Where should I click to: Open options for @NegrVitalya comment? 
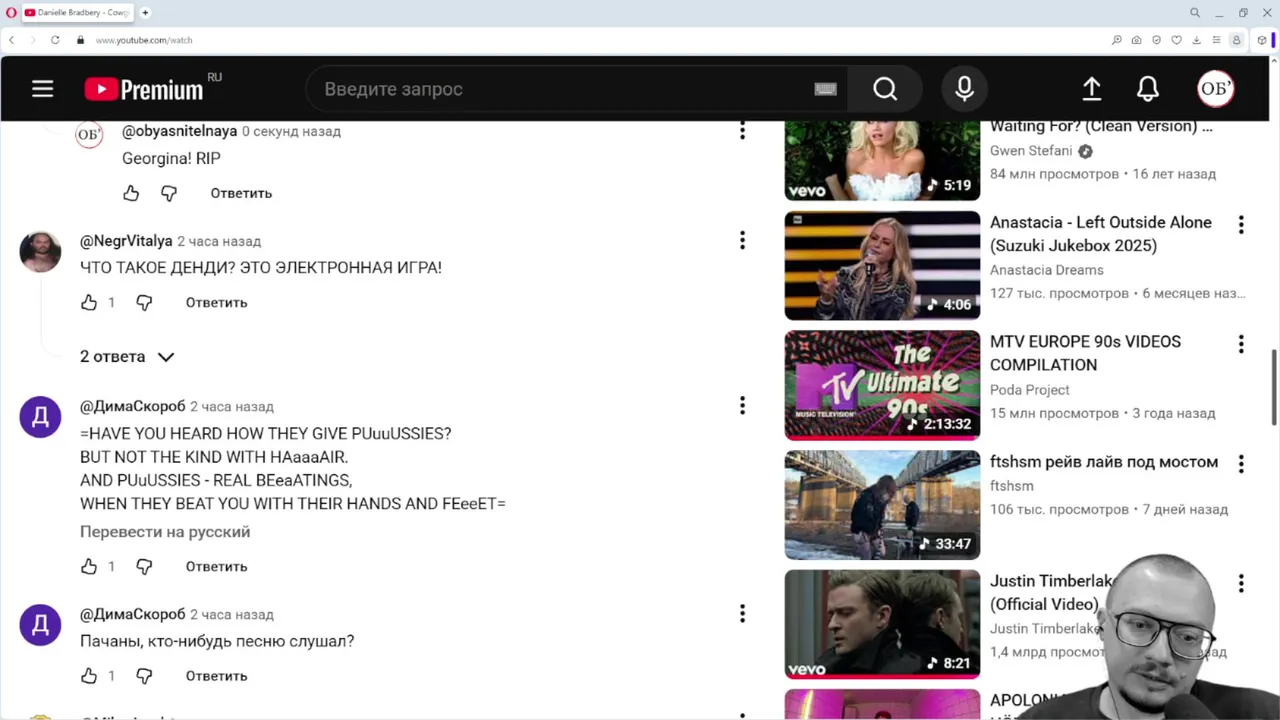(742, 240)
